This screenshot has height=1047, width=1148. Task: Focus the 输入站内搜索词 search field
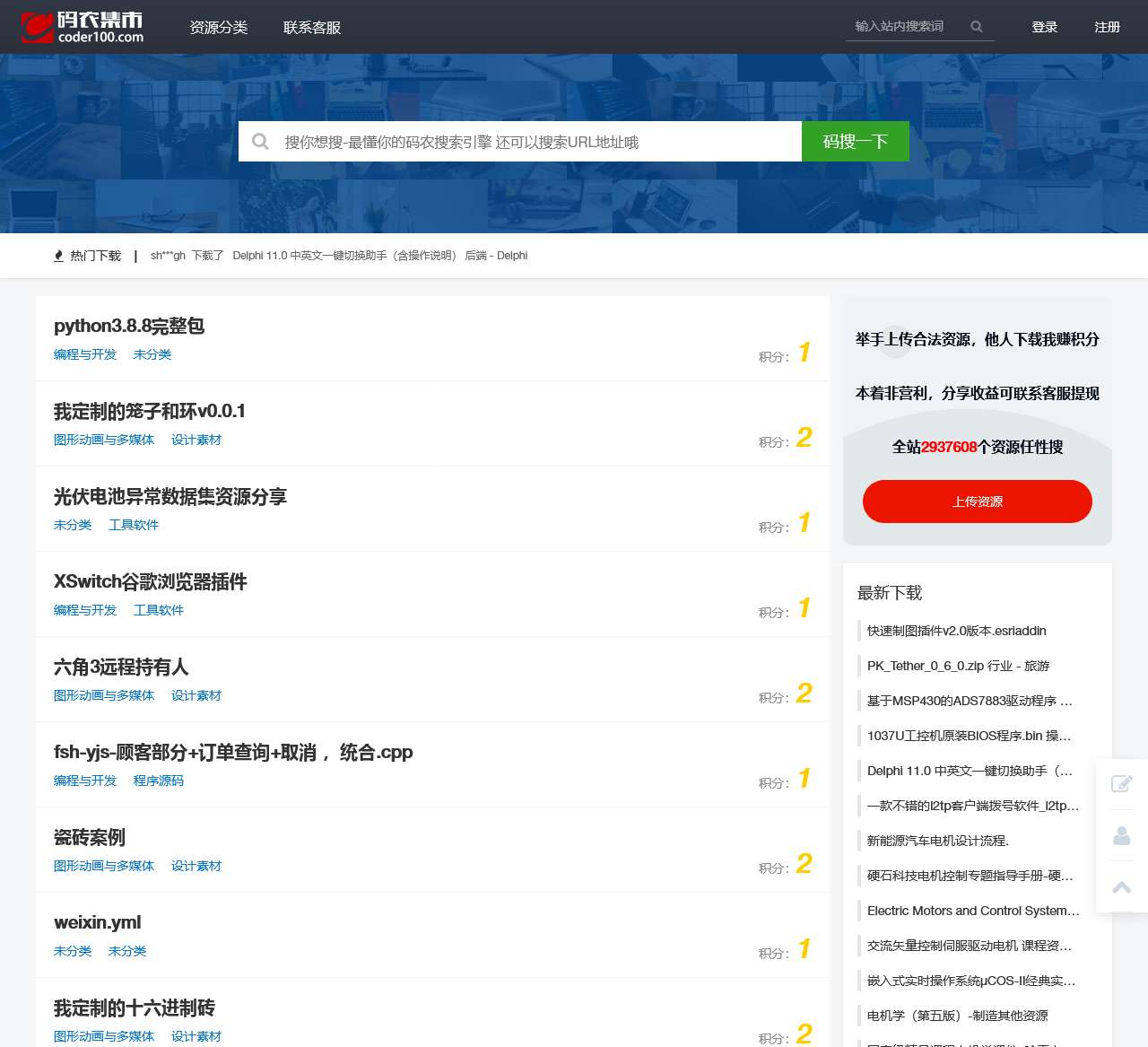(908, 27)
